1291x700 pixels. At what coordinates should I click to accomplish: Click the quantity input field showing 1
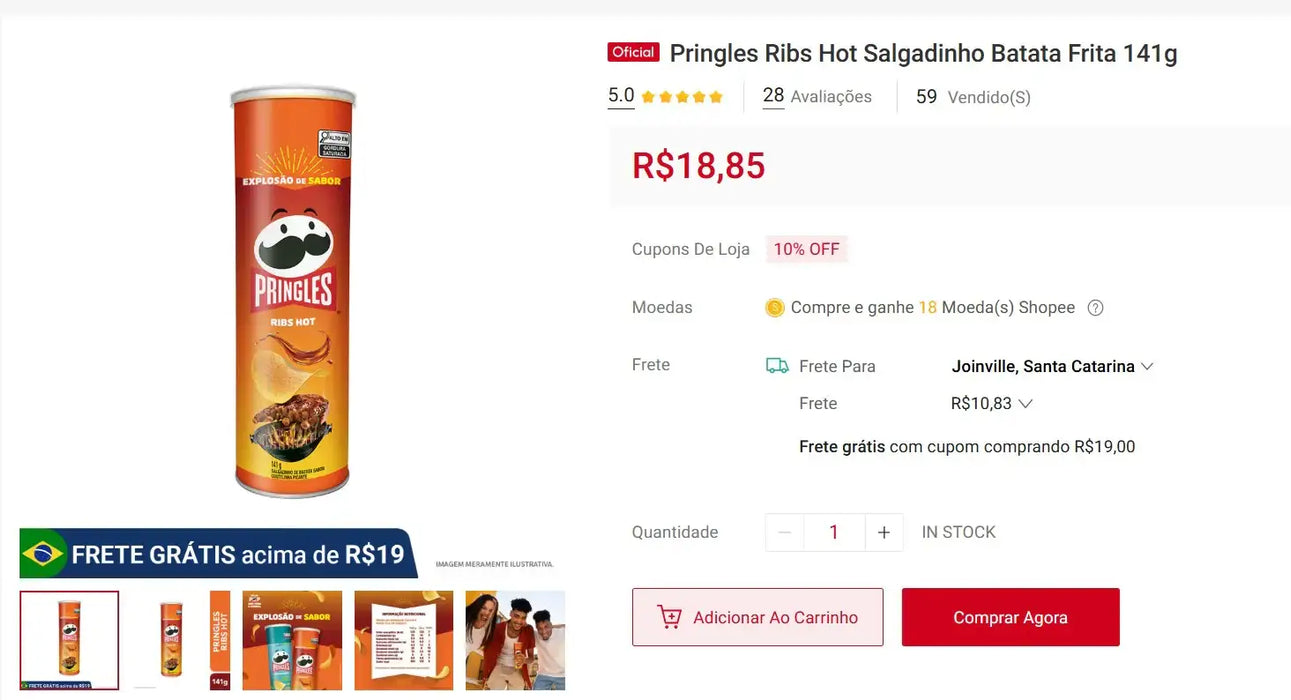(x=834, y=533)
